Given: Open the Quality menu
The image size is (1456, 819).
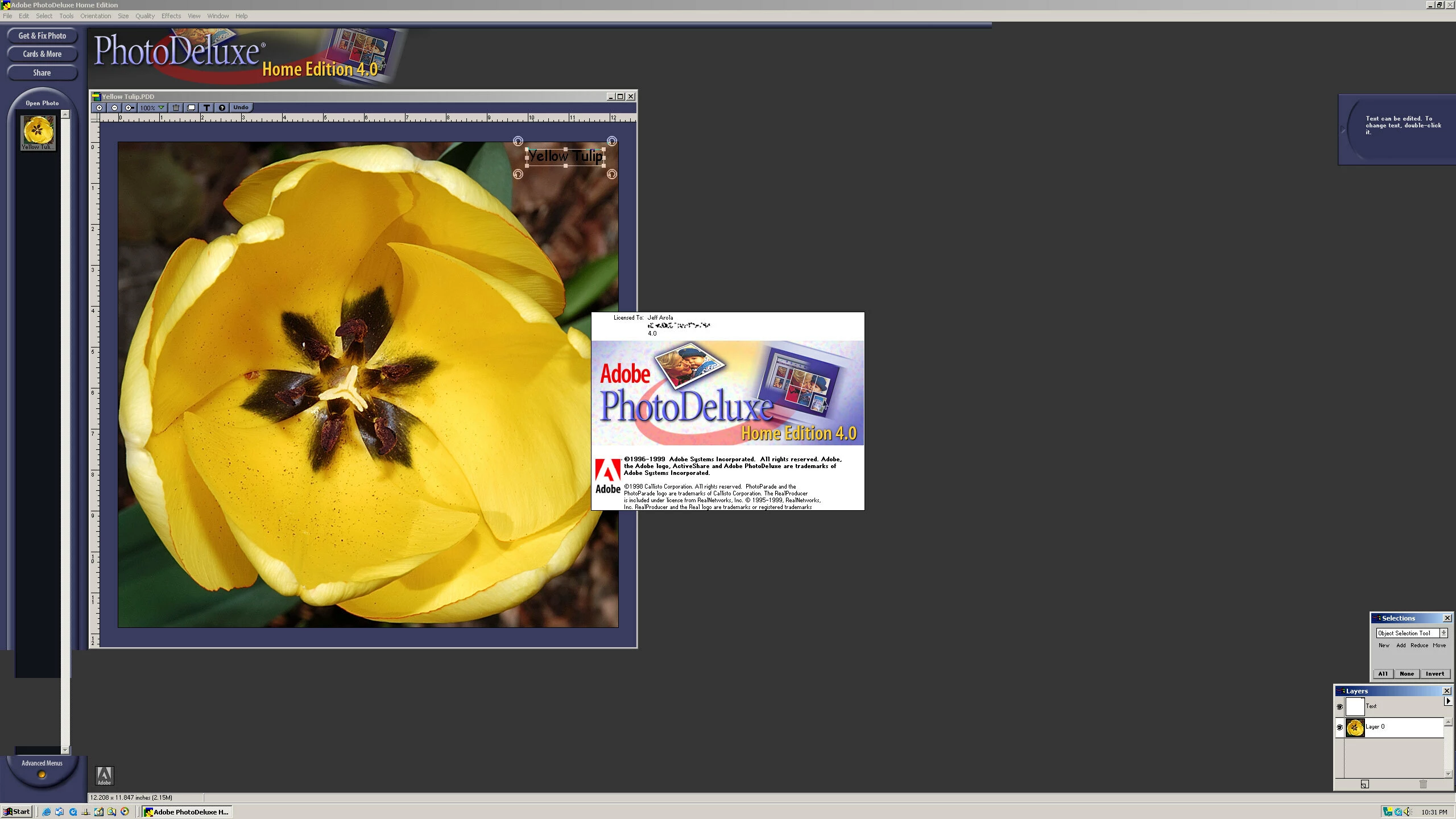Looking at the screenshot, I should (x=145, y=16).
